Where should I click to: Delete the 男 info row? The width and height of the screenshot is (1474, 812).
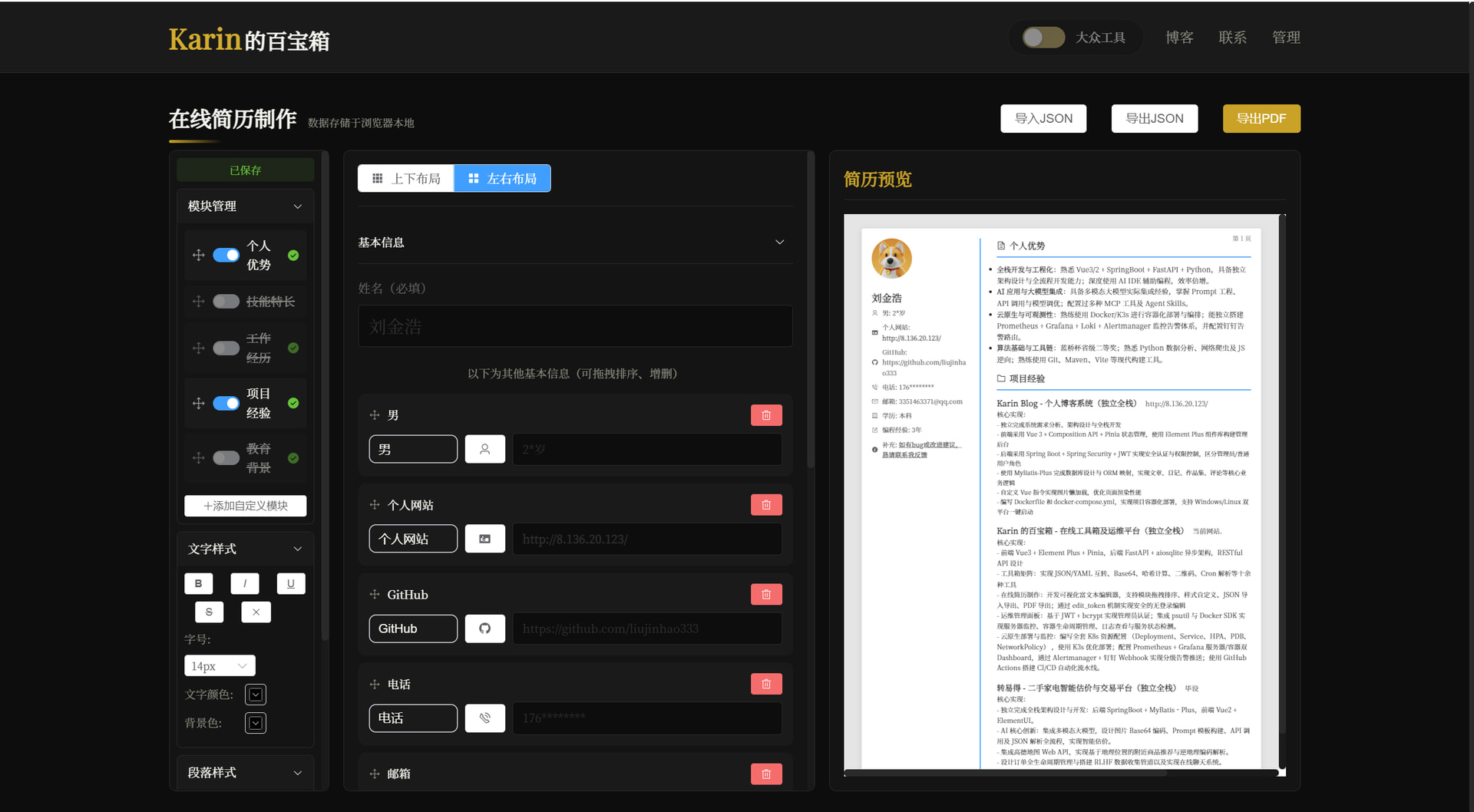(765, 415)
